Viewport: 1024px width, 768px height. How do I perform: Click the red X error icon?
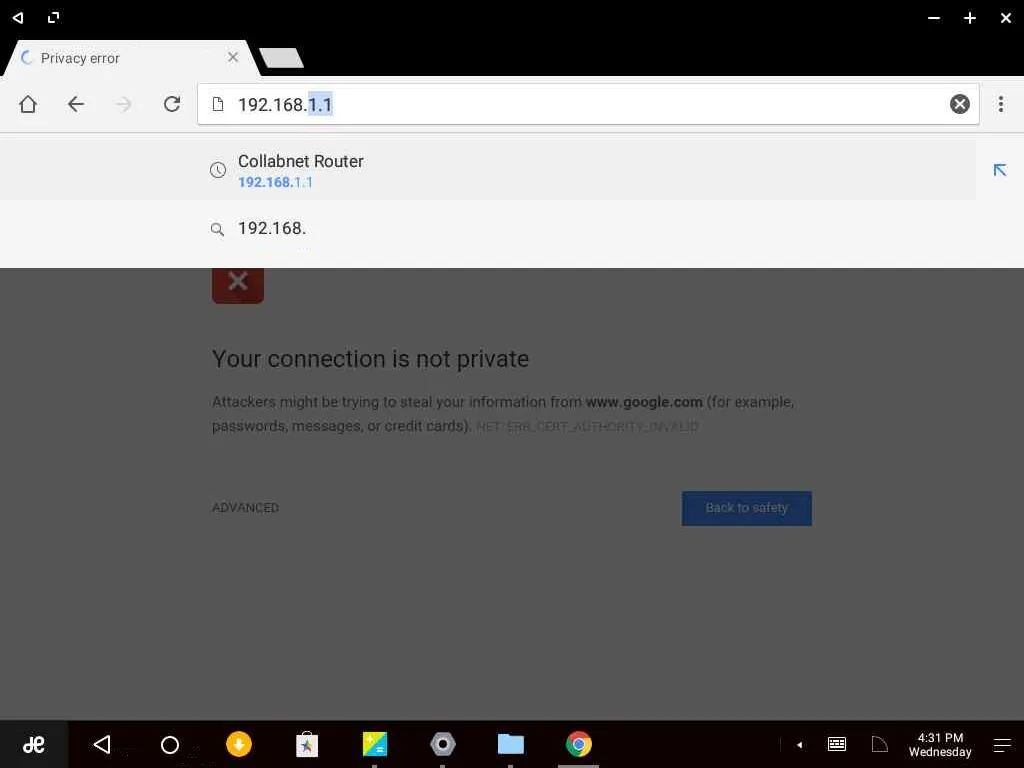click(238, 285)
